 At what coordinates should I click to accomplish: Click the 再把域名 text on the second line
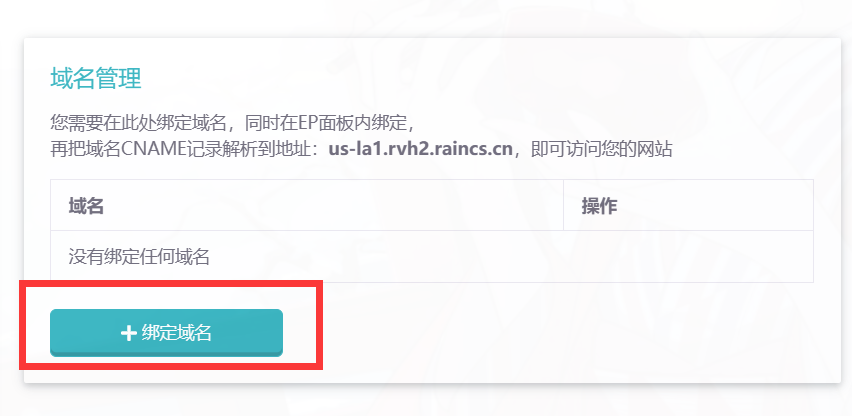85,149
